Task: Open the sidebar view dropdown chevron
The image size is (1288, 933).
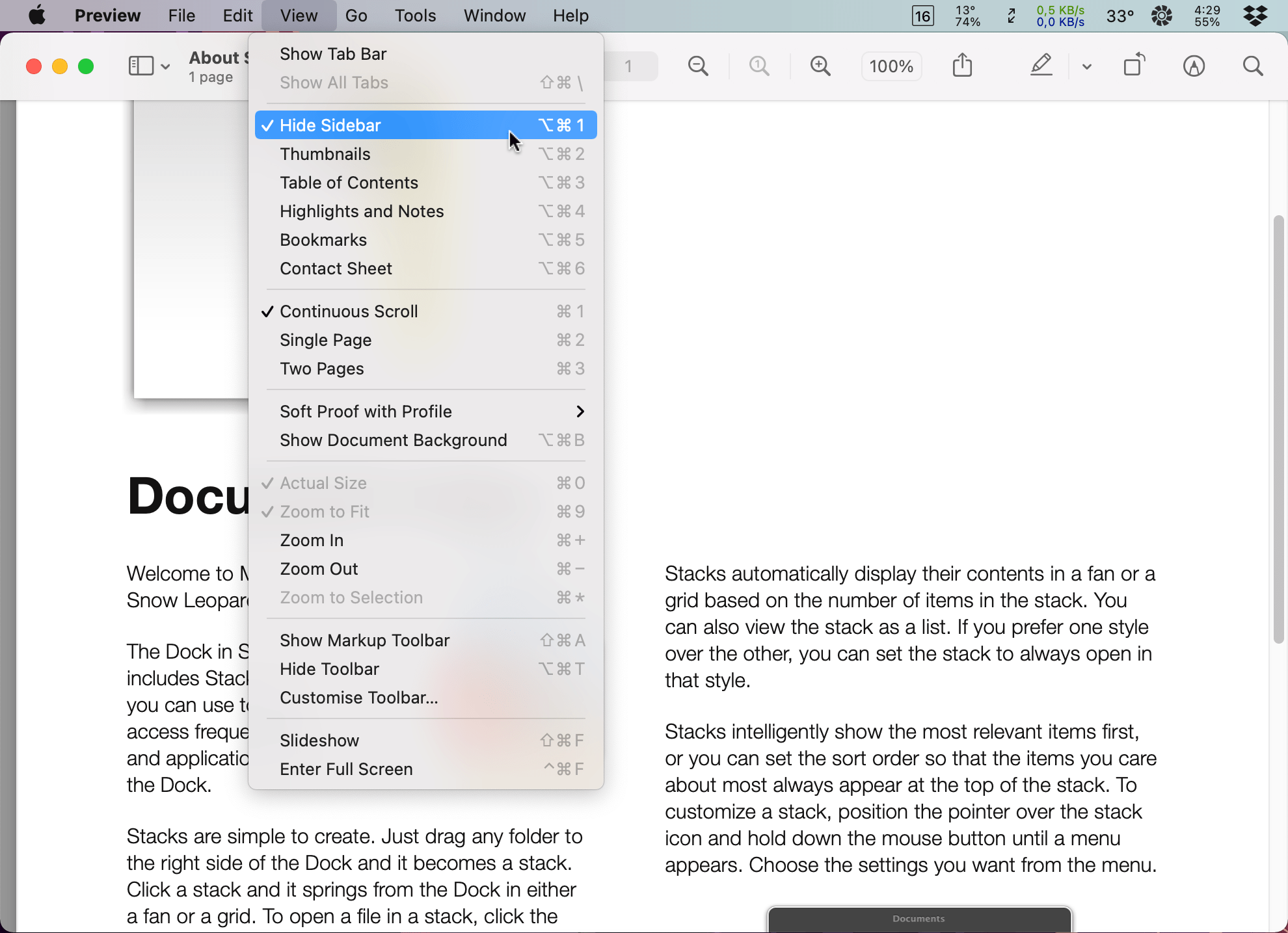Action: (x=165, y=66)
